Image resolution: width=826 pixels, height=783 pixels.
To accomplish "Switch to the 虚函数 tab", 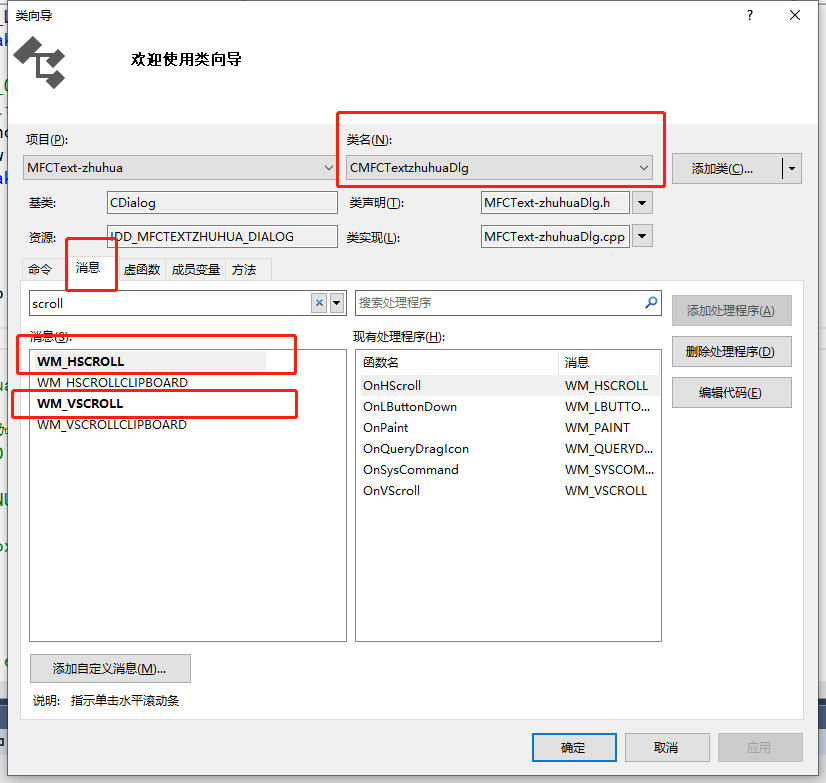I will 140,269.
